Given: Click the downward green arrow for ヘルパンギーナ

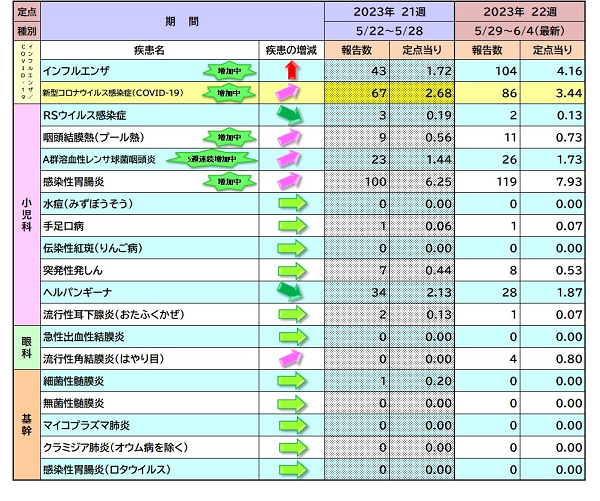Looking at the screenshot, I should click(291, 291).
